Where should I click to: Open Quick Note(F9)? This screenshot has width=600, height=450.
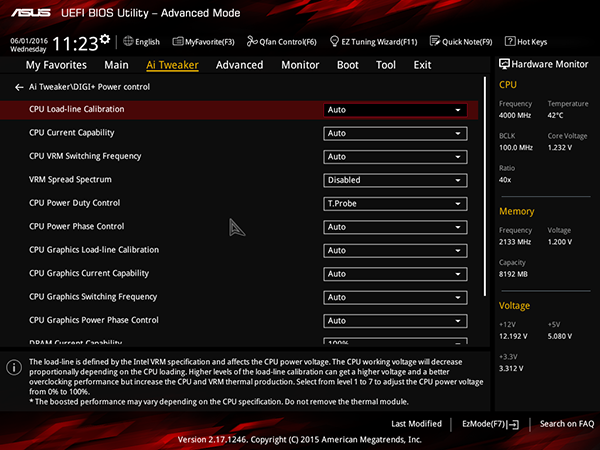point(467,42)
